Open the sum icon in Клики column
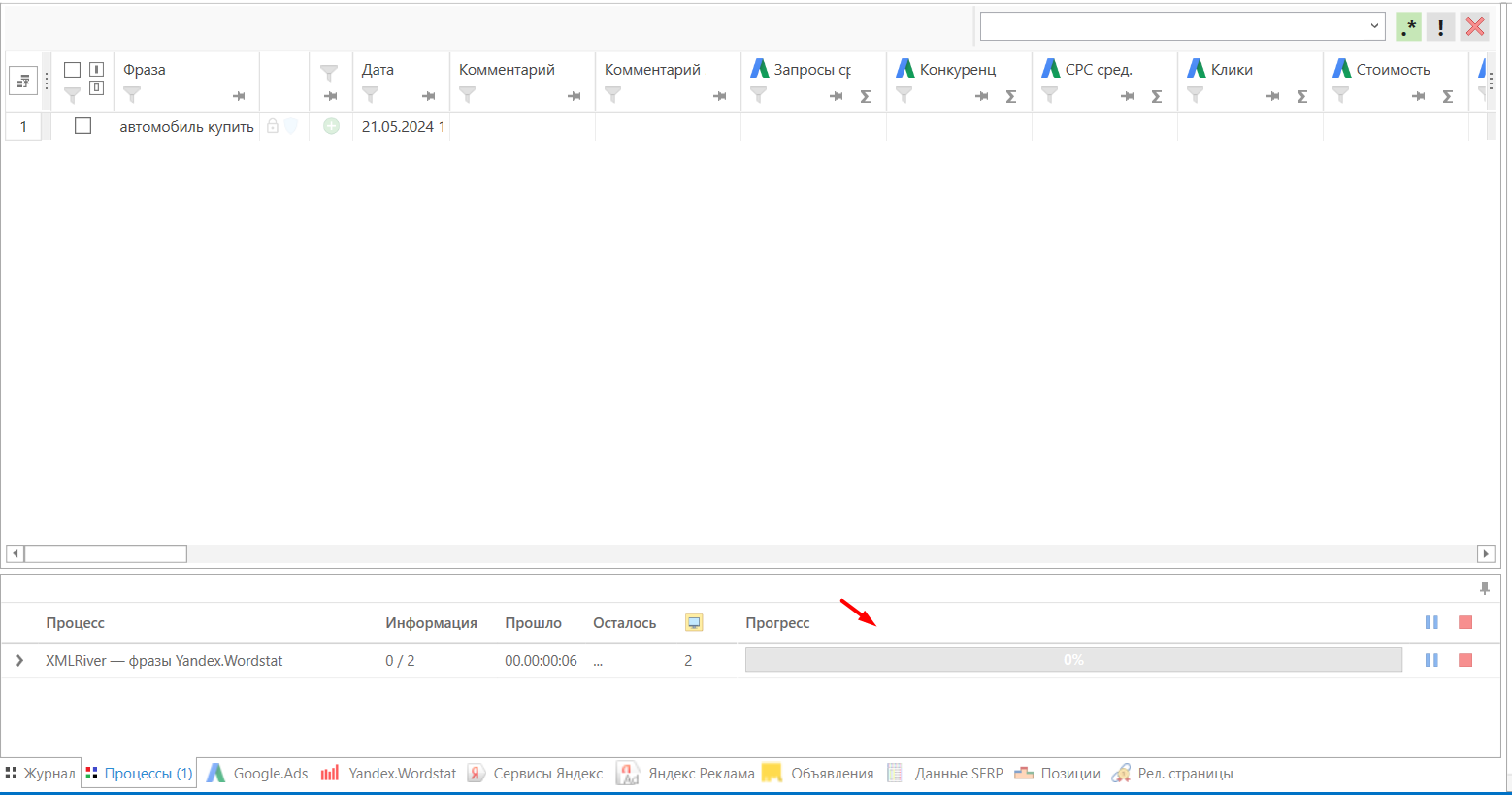The width and height of the screenshot is (1512, 795). pyautogui.click(x=1301, y=96)
